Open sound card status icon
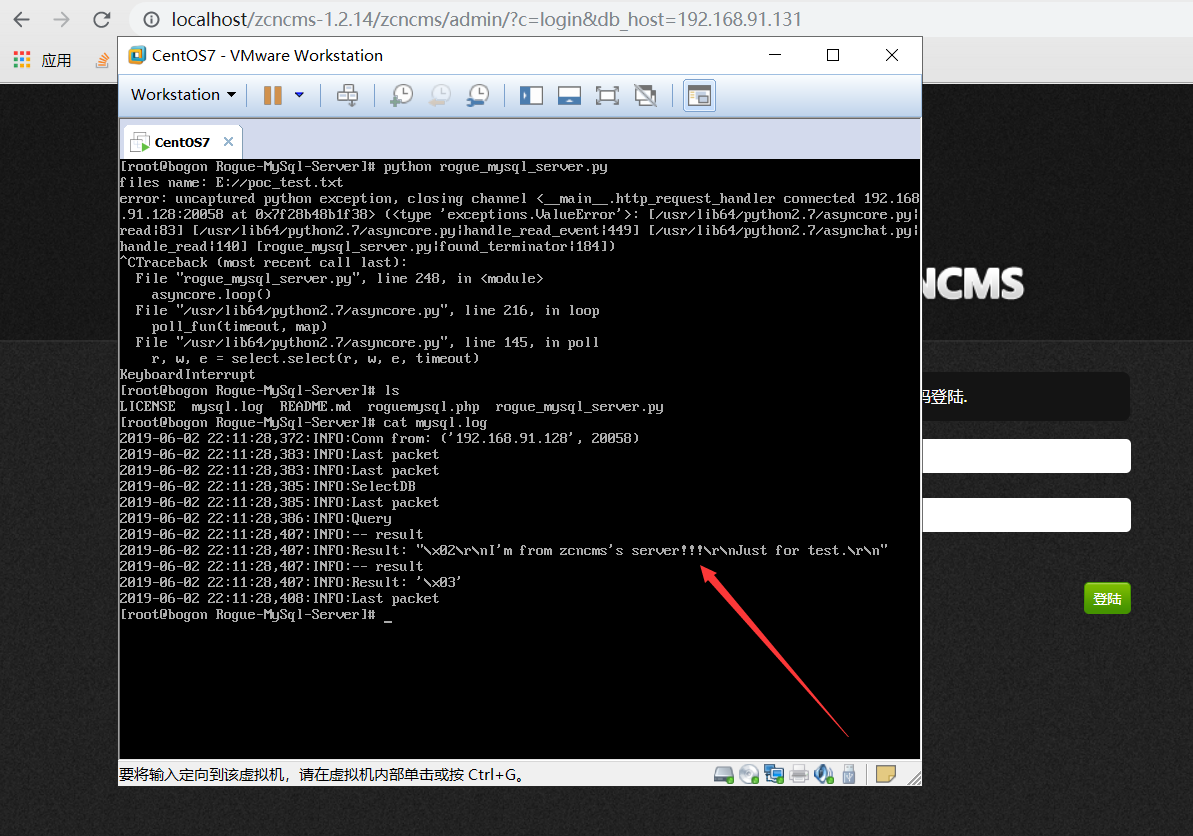Viewport: 1193px width, 836px height. (824, 774)
